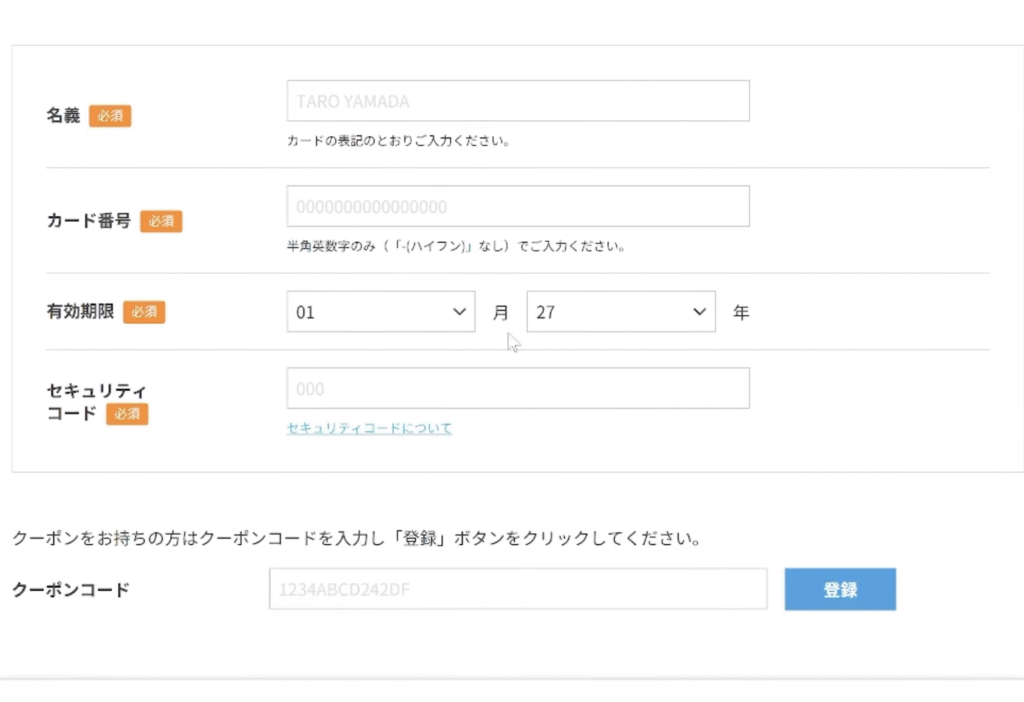1024x702 pixels.
Task: Open the expiration month dropdown showing 01
Action: (381, 311)
